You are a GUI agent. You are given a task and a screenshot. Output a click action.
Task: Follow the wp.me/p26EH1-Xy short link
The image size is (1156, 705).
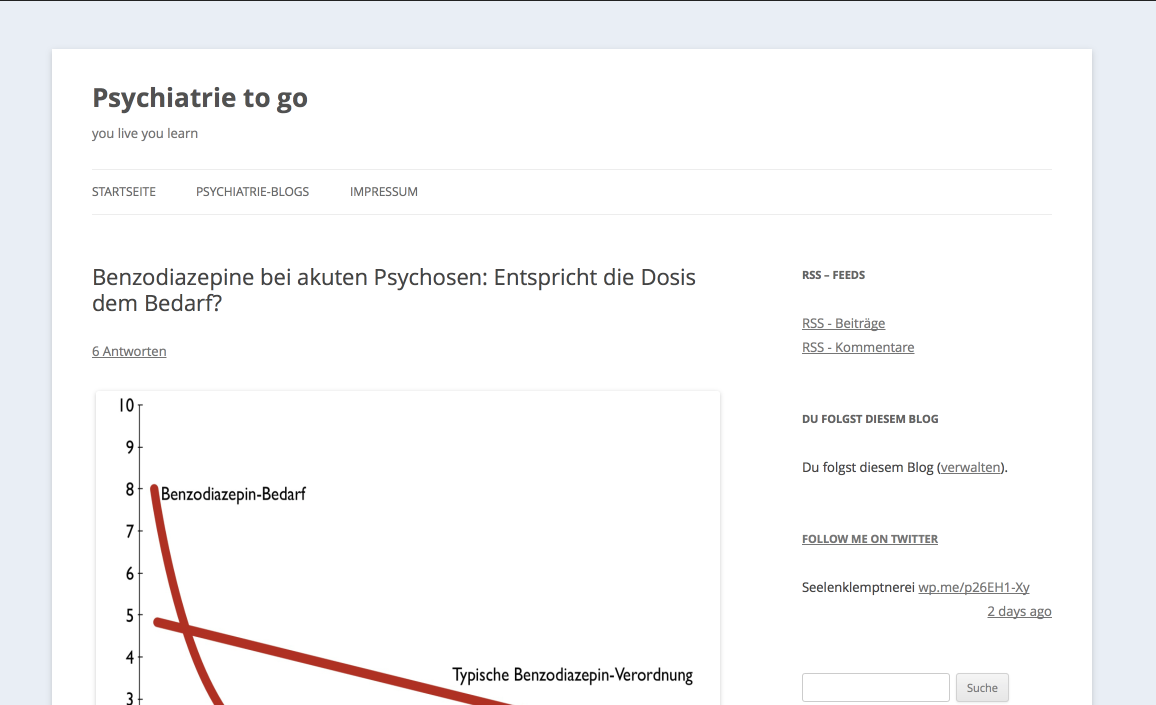(x=973, y=588)
